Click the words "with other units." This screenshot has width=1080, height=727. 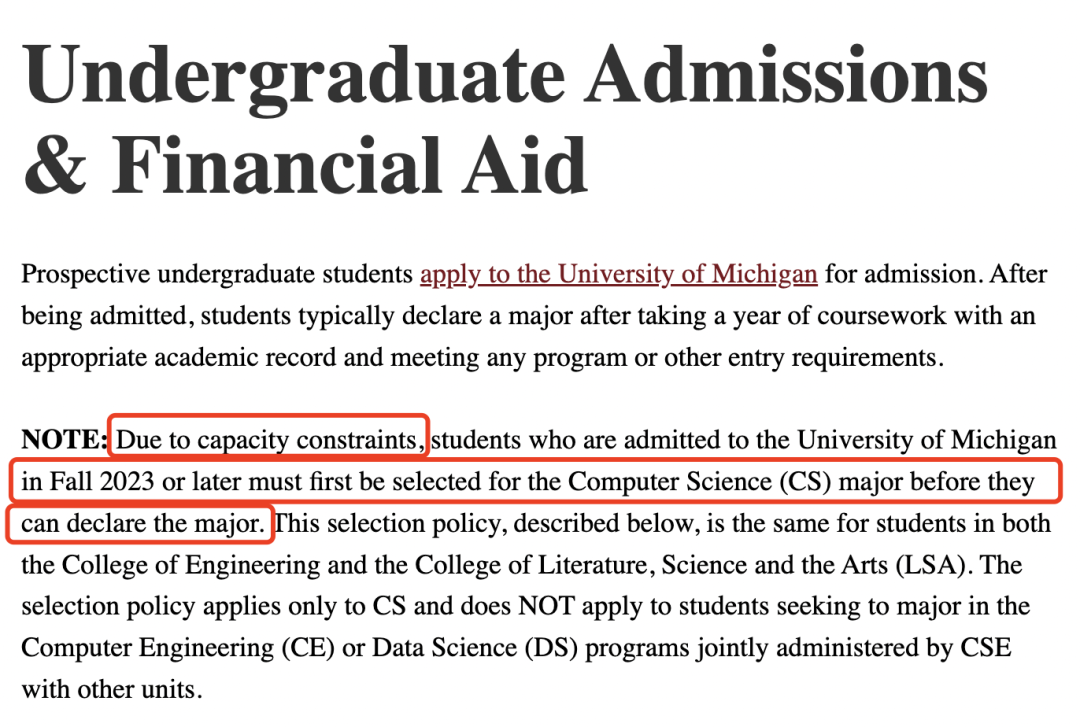pos(112,689)
